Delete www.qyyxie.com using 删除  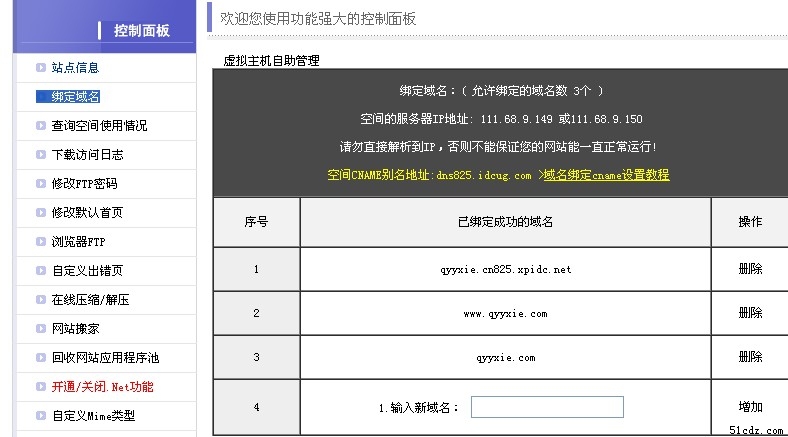click(750, 313)
